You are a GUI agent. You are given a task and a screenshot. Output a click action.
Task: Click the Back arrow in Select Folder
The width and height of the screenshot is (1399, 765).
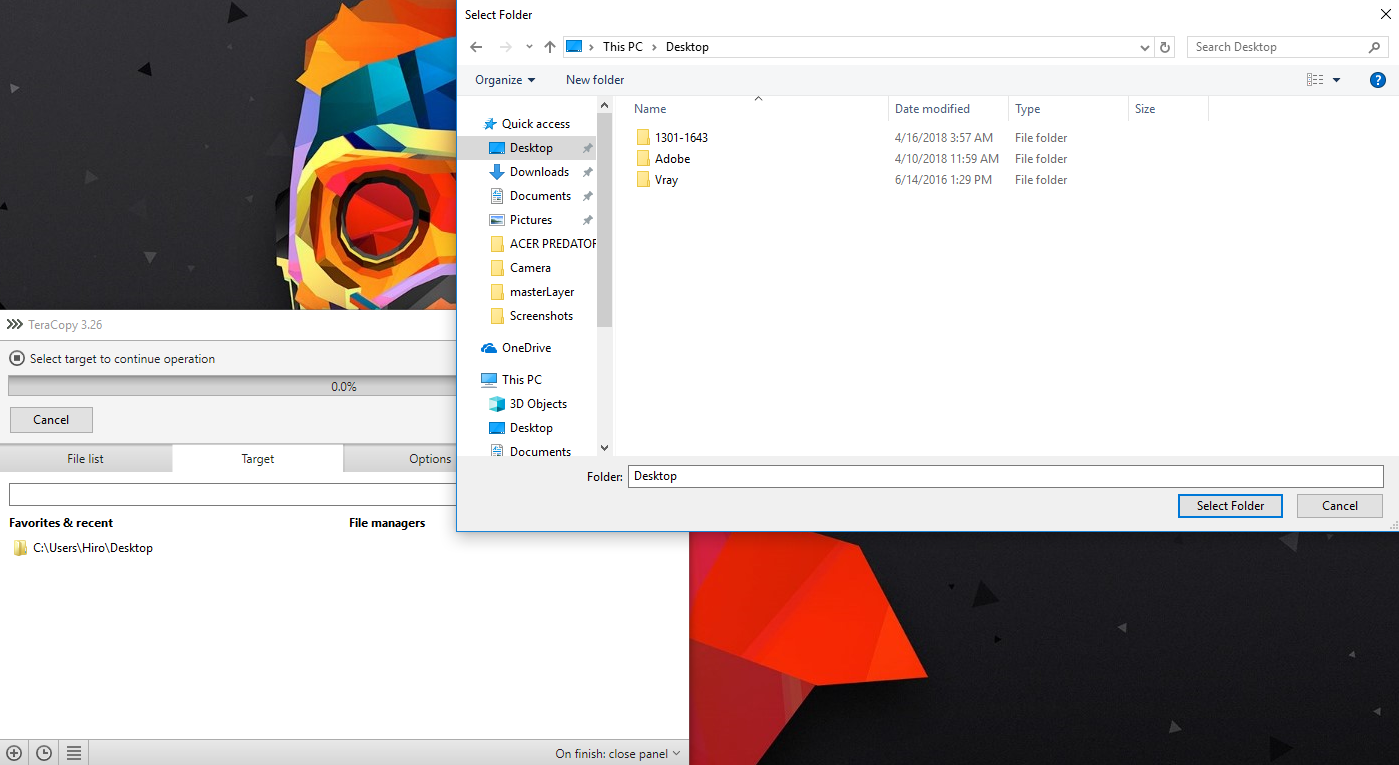[x=477, y=47]
